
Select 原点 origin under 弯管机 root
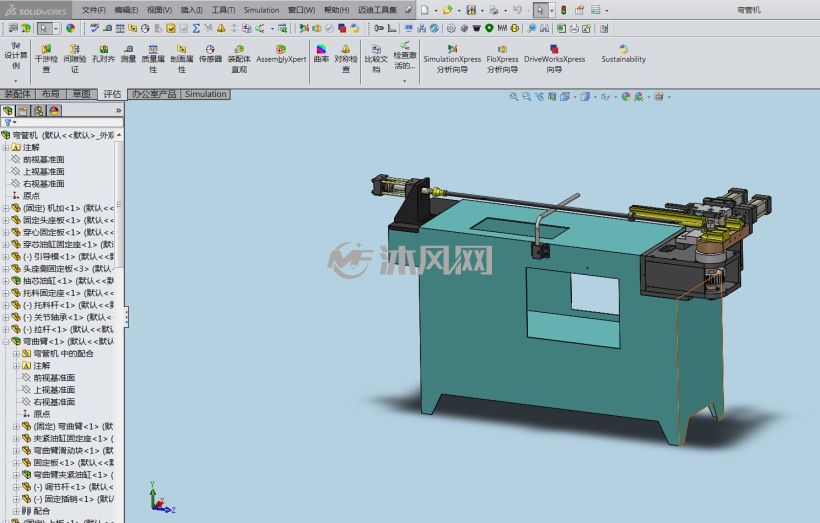[31, 196]
